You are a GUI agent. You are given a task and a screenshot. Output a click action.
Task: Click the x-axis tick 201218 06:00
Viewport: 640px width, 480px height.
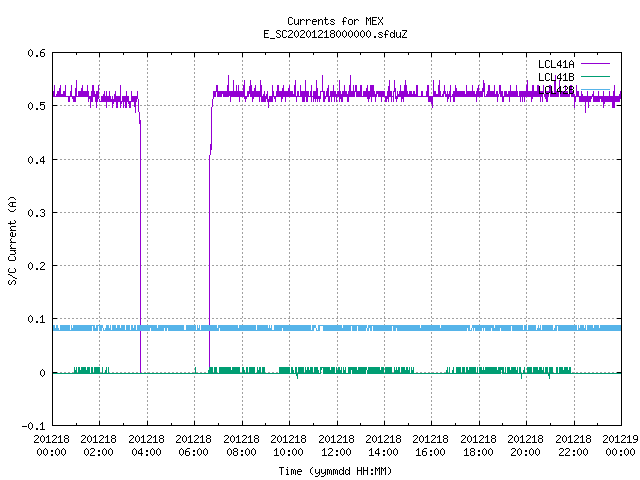pyautogui.click(x=193, y=446)
